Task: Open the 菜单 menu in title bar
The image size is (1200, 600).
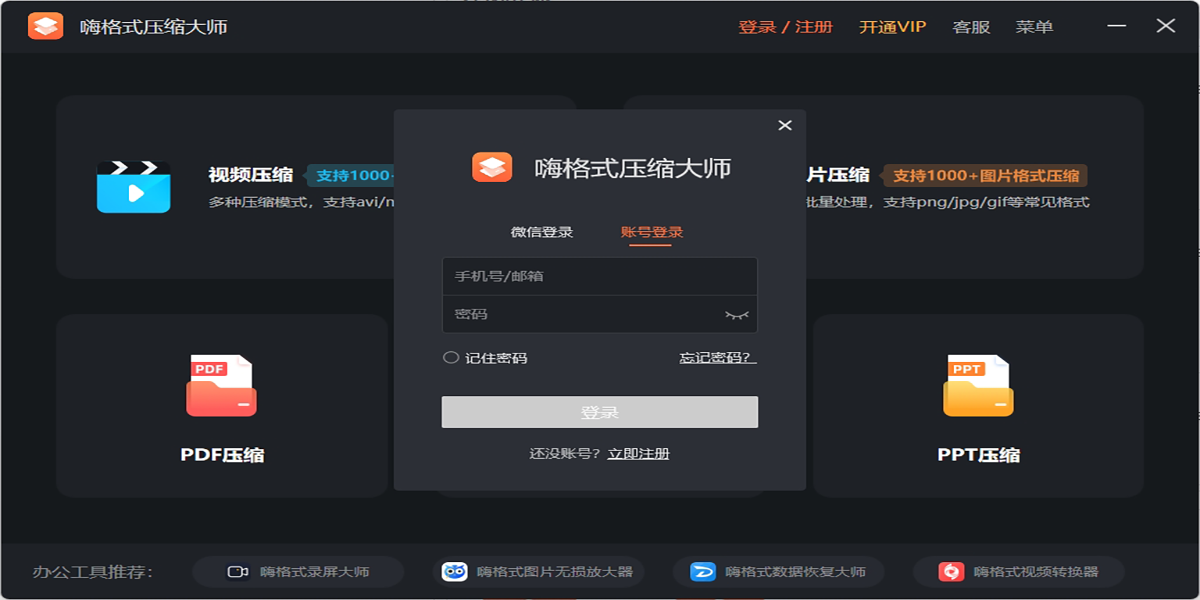Action: click(1034, 27)
